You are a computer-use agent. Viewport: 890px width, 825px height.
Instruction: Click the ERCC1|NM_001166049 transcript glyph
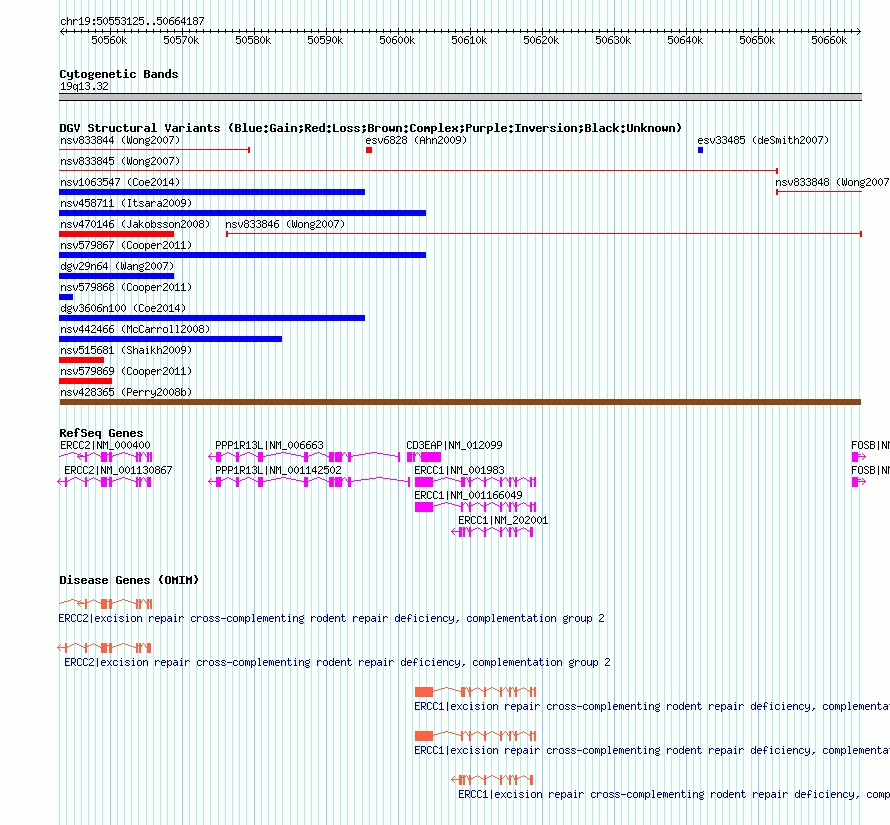(x=475, y=507)
